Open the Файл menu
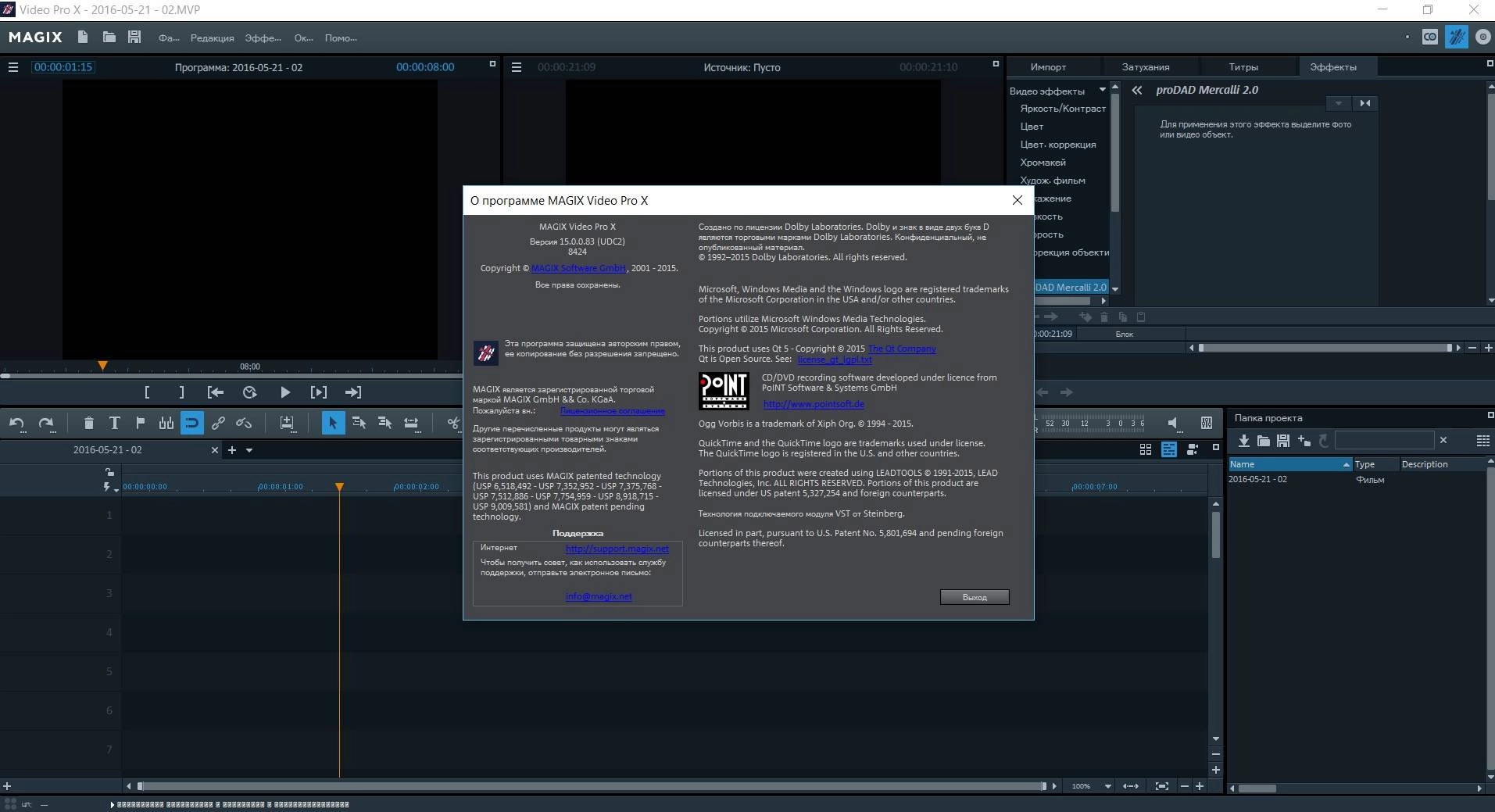 pyautogui.click(x=169, y=38)
